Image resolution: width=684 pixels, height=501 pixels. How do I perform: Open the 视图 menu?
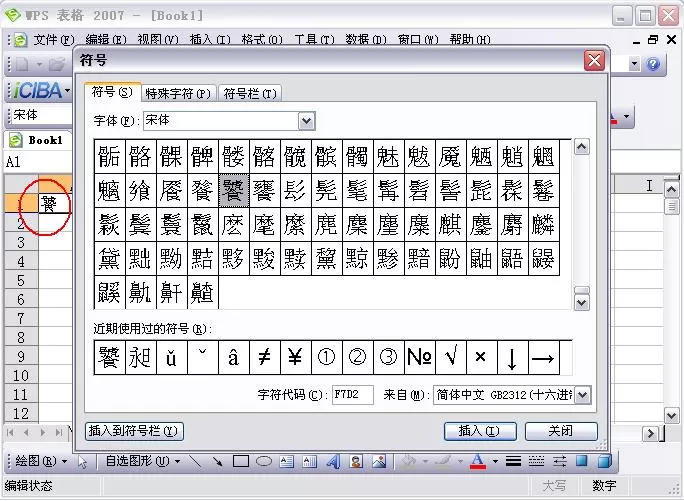coord(158,40)
